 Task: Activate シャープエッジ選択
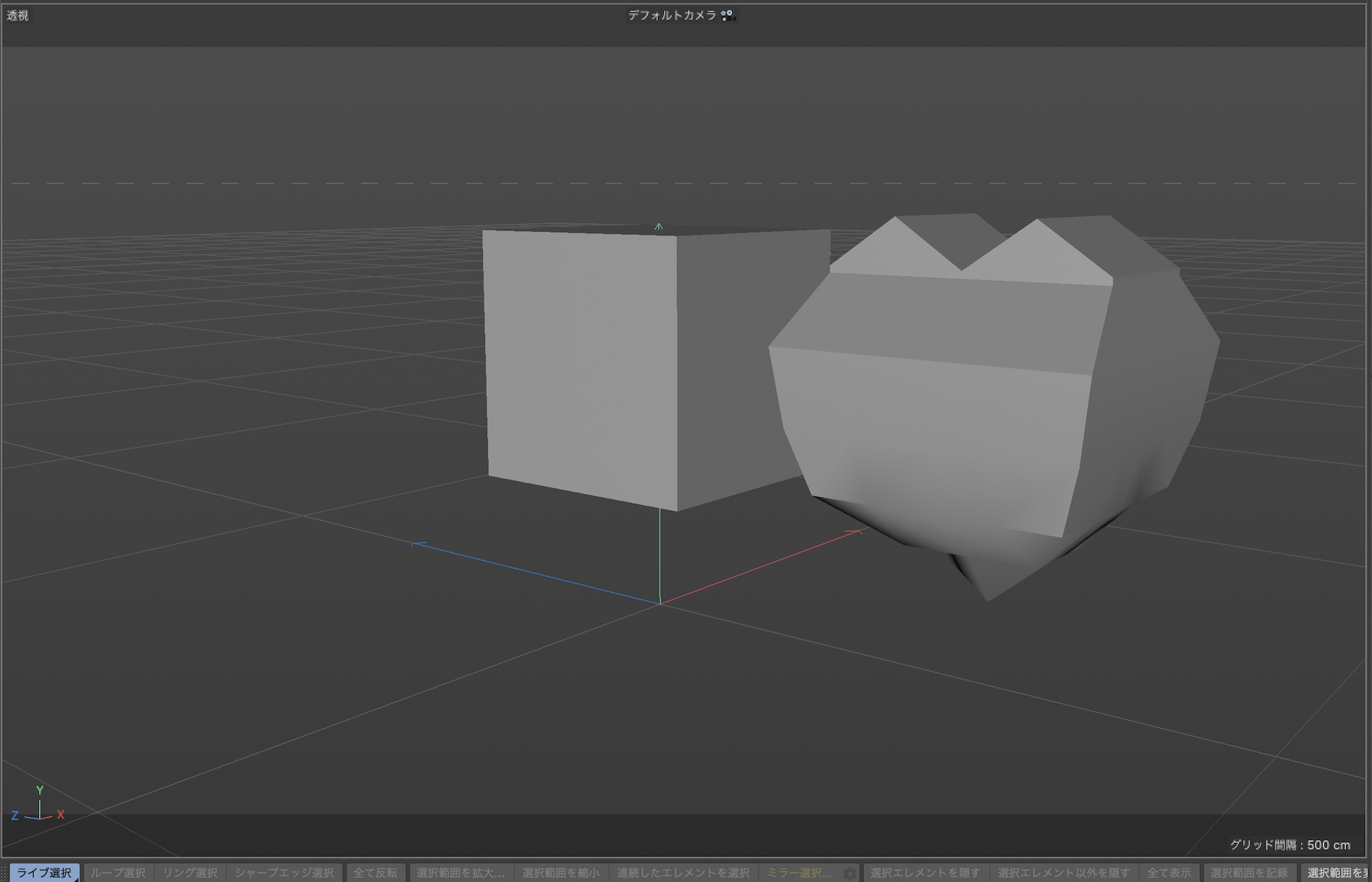[x=284, y=873]
